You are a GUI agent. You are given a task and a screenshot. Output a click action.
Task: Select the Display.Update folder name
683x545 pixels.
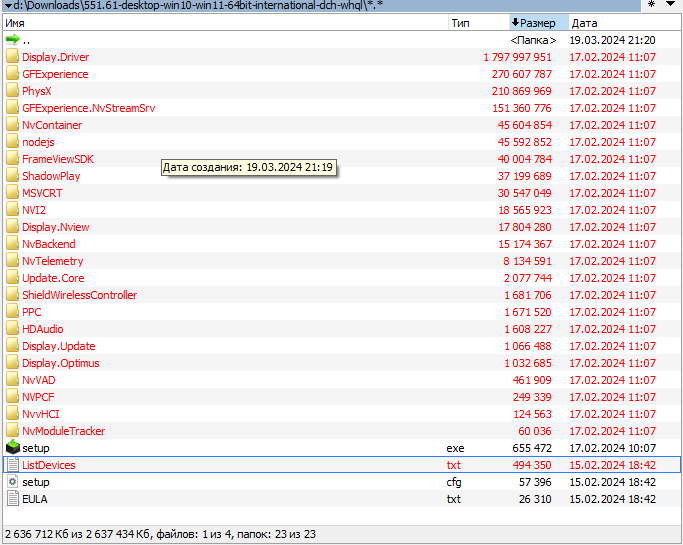[59, 346]
